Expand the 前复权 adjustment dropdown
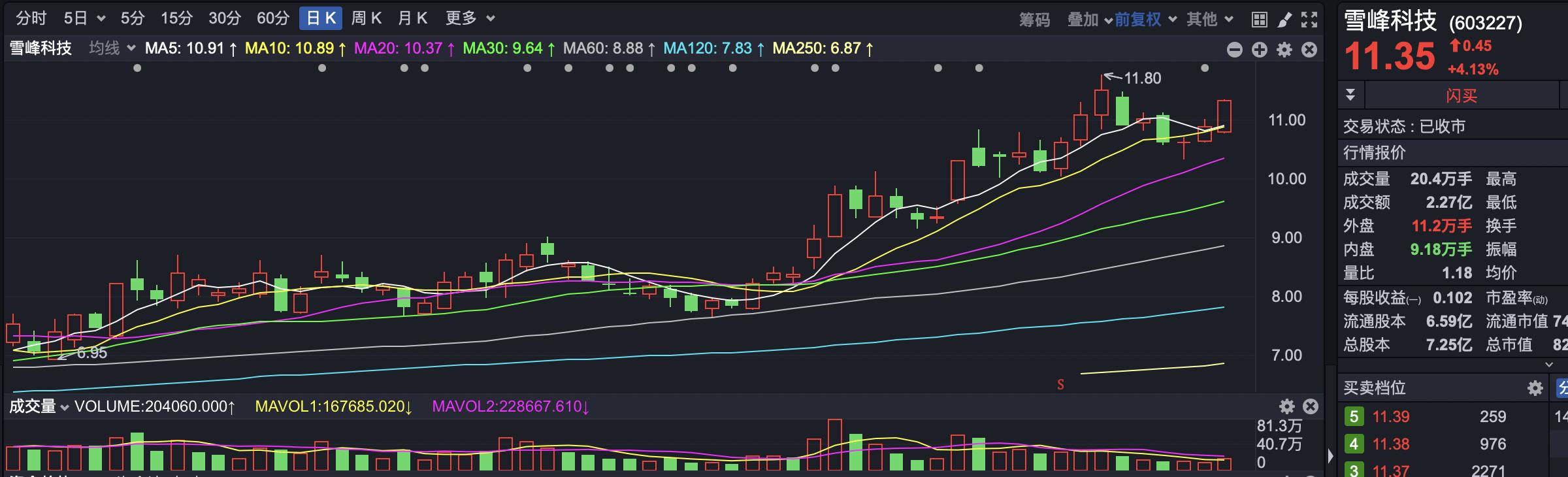 pyautogui.click(x=1145, y=20)
